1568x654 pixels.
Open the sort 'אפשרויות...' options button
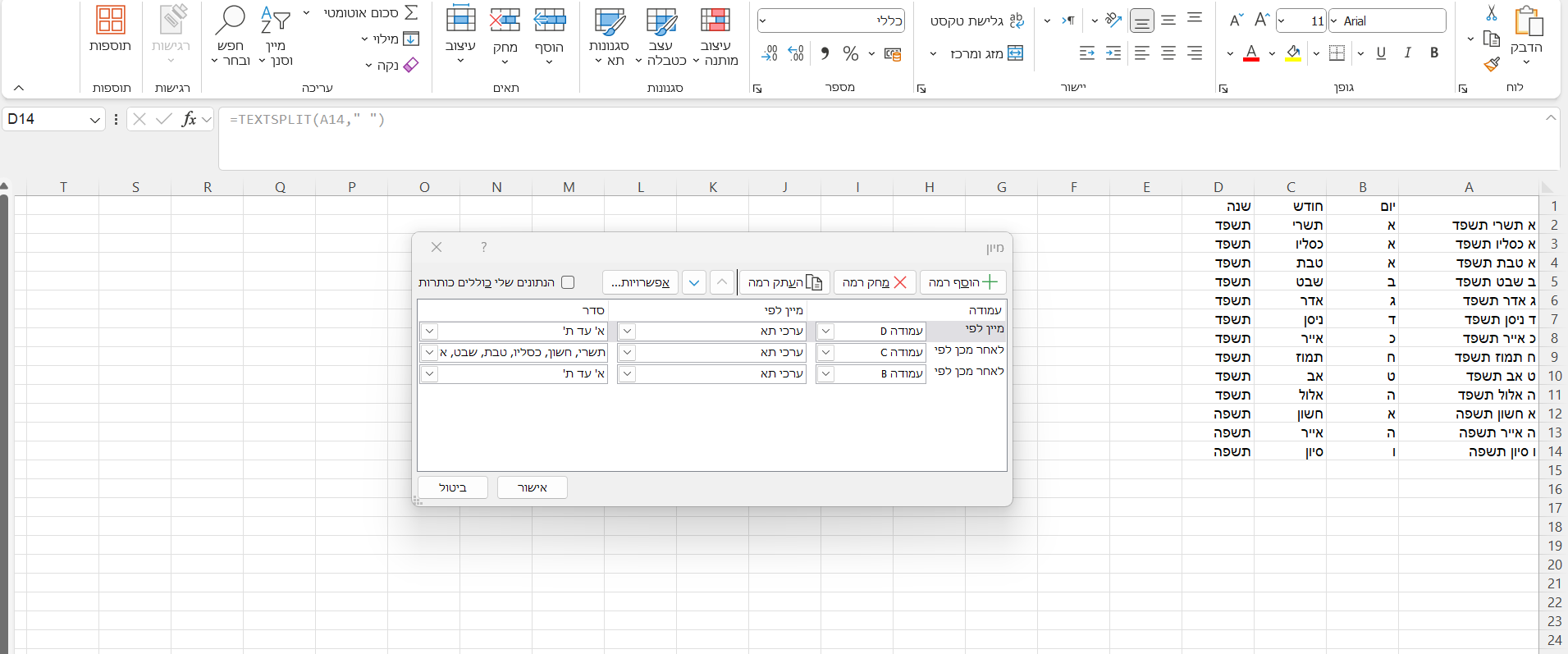point(640,282)
